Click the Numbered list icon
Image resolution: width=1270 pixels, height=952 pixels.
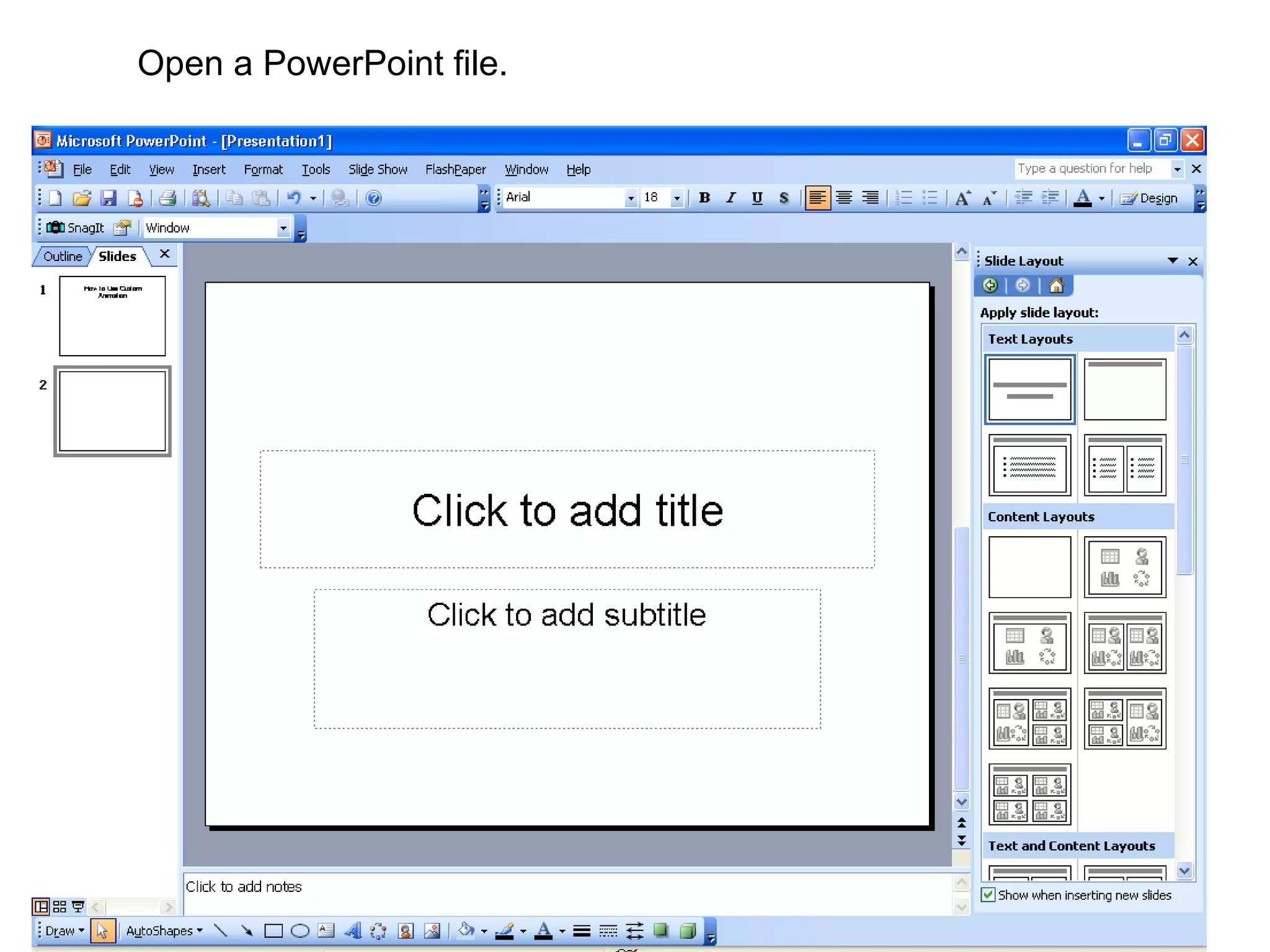coord(904,198)
